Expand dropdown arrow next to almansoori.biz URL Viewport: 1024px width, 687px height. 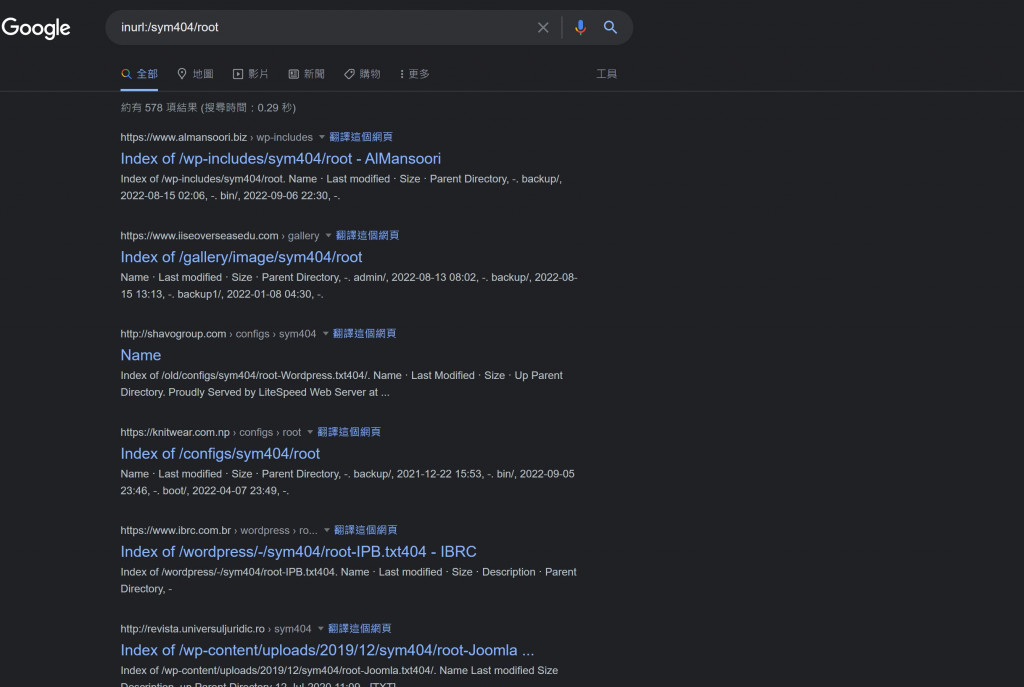(x=321, y=137)
